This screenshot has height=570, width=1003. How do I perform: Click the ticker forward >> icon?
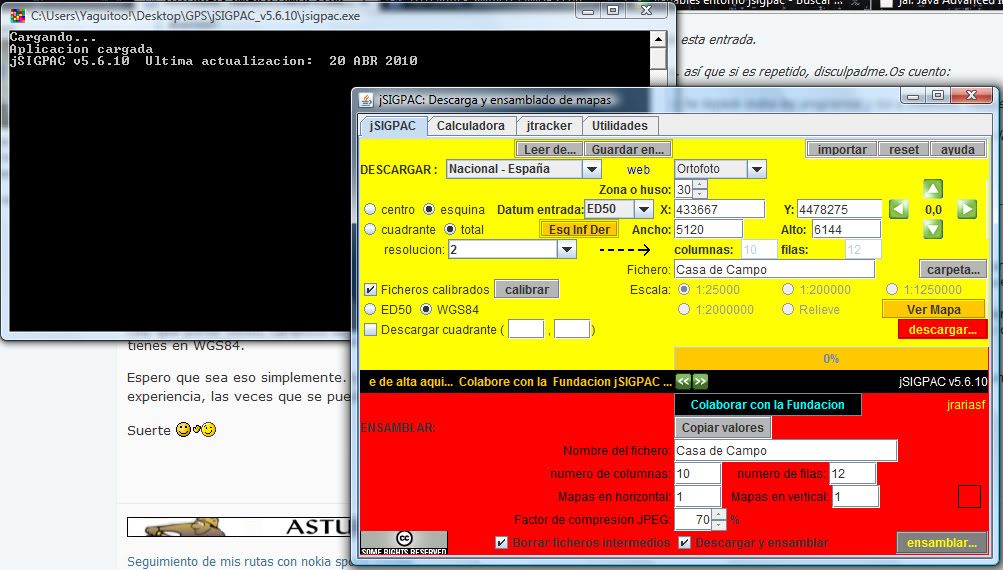coord(700,381)
